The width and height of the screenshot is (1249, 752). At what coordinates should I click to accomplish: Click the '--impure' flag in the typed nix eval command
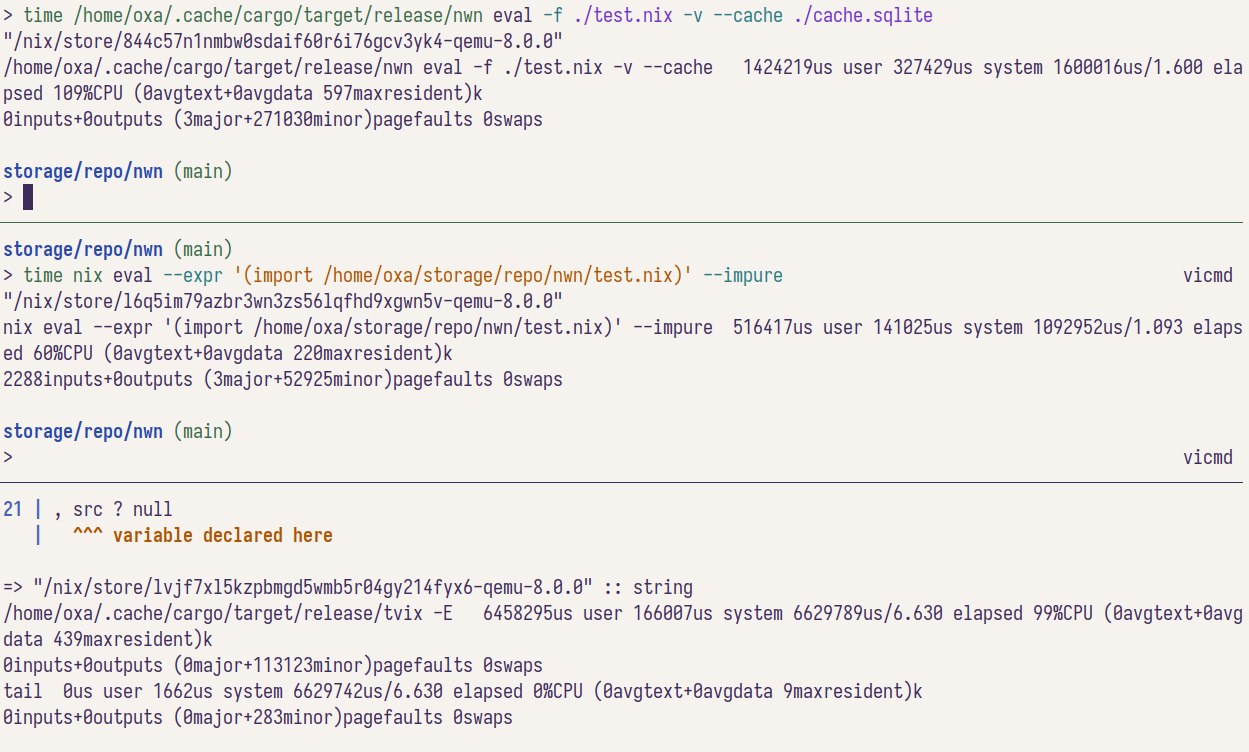pyautogui.click(x=743, y=275)
